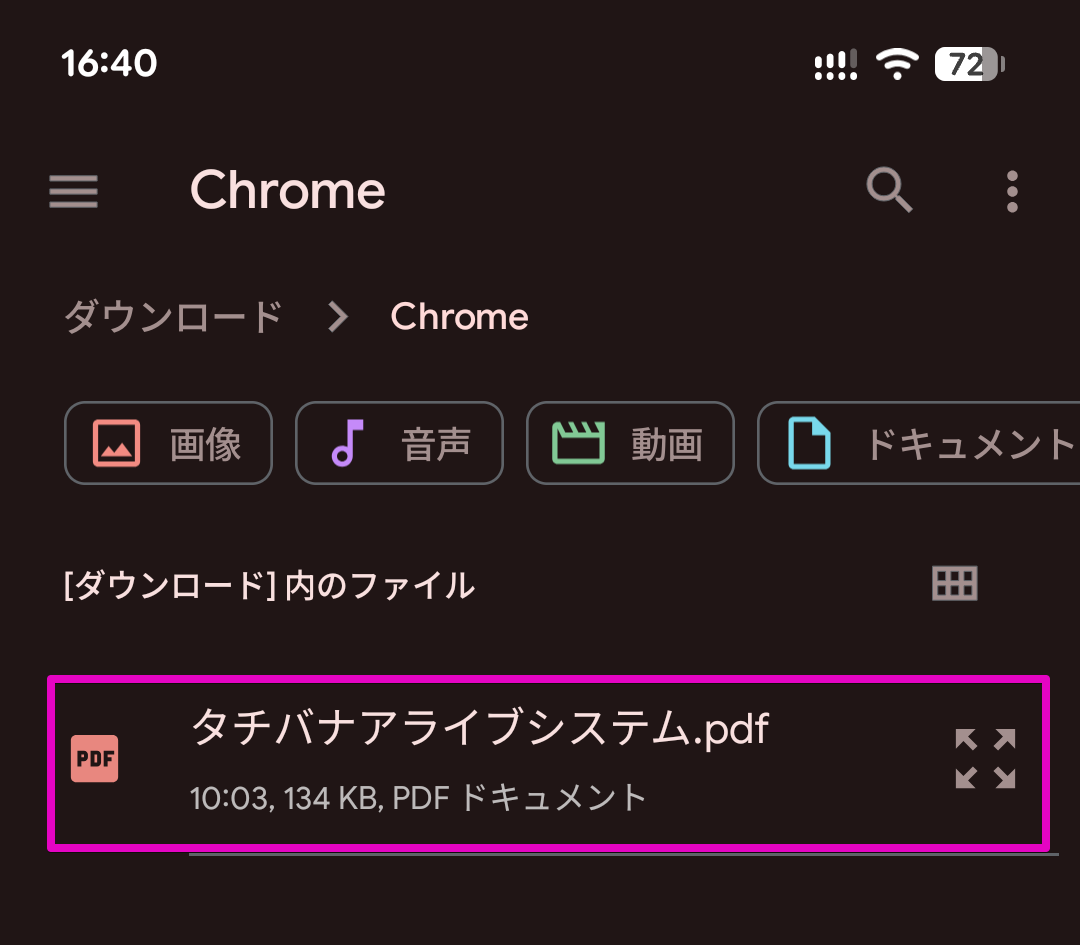Filter files by 動画
The width and height of the screenshot is (1080, 945).
(x=630, y=443)
